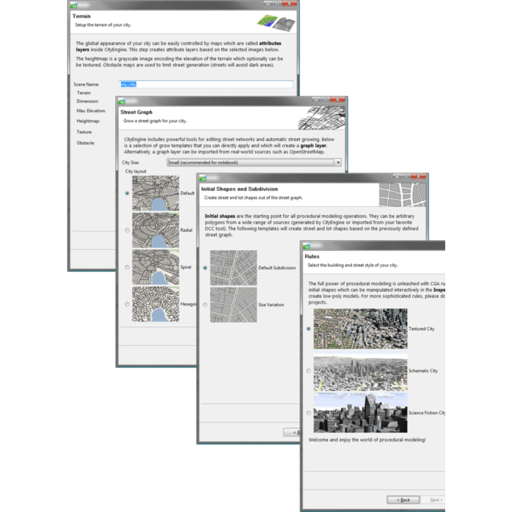Close the Street Graph window
The height and width of the screenshot is (512, 512).
338,100
